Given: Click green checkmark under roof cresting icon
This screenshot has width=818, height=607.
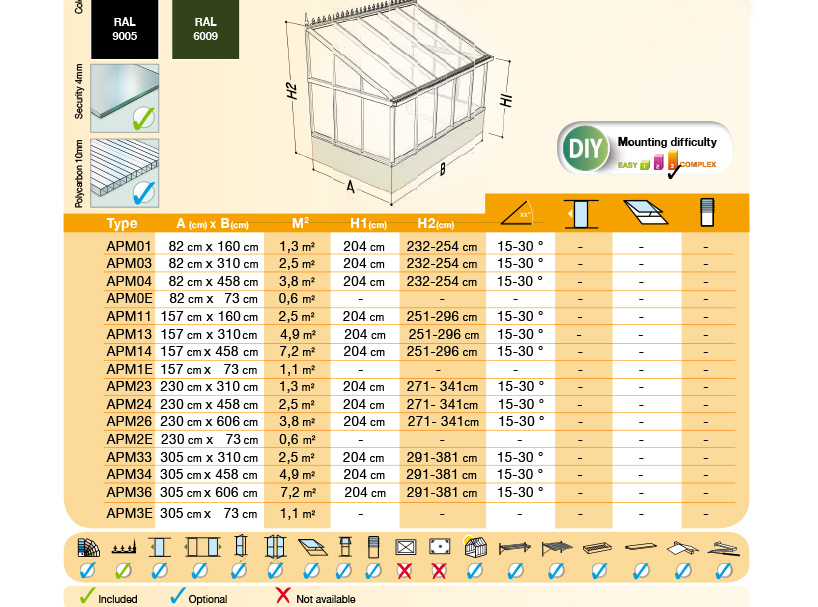Looking at the screenshot, I should 123,570.
